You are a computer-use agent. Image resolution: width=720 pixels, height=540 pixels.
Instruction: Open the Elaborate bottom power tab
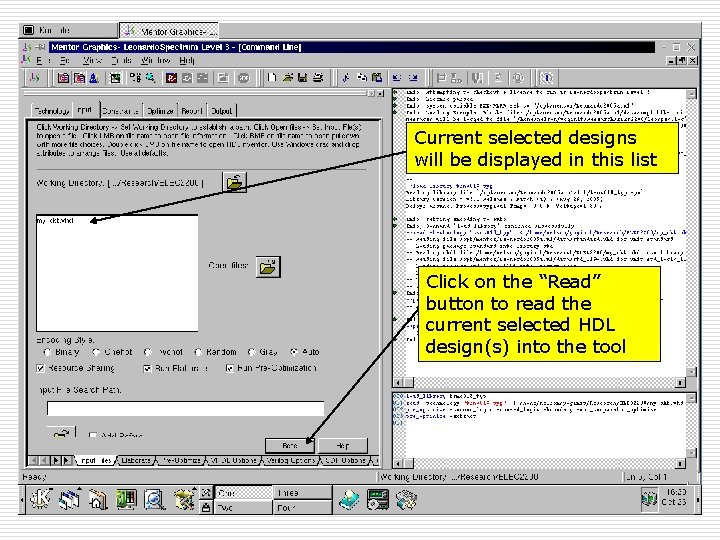click(136, 460)
